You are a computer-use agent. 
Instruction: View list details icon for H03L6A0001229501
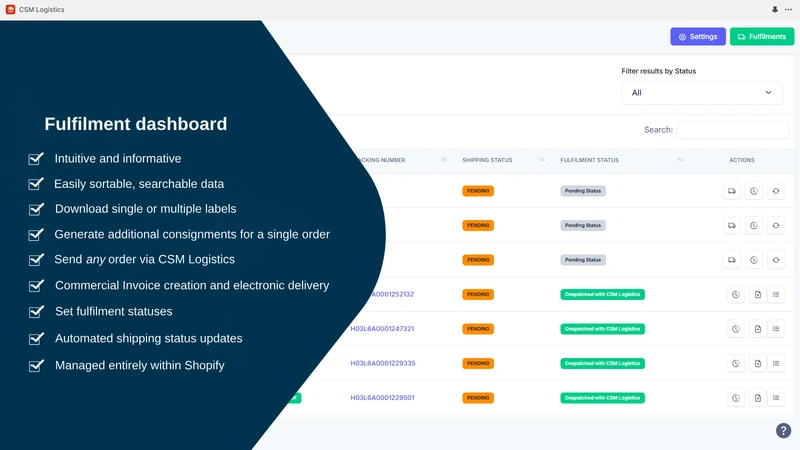776,398
